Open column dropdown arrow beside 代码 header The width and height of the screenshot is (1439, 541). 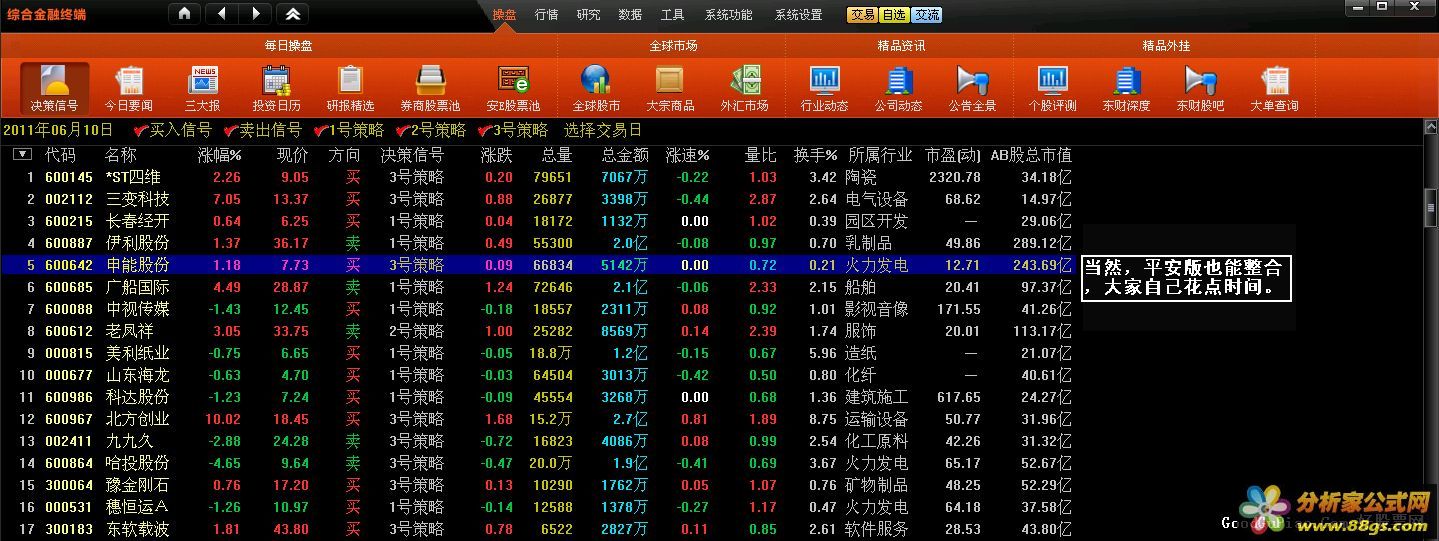coord(22,155)
